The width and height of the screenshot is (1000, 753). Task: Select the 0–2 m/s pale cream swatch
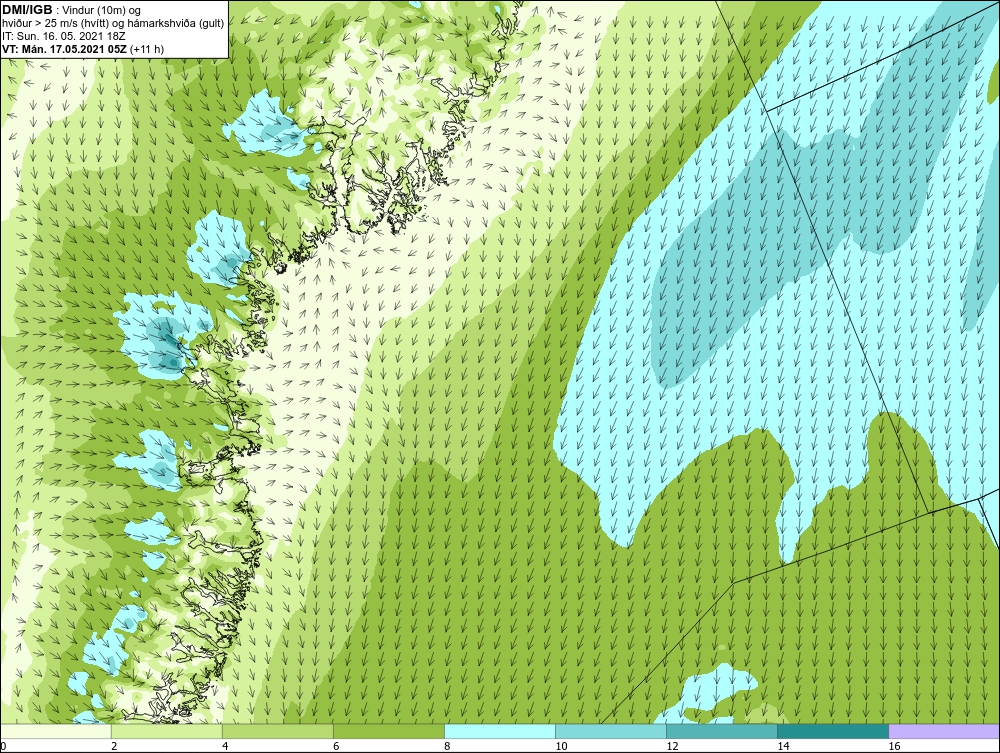tap(55, 731)
